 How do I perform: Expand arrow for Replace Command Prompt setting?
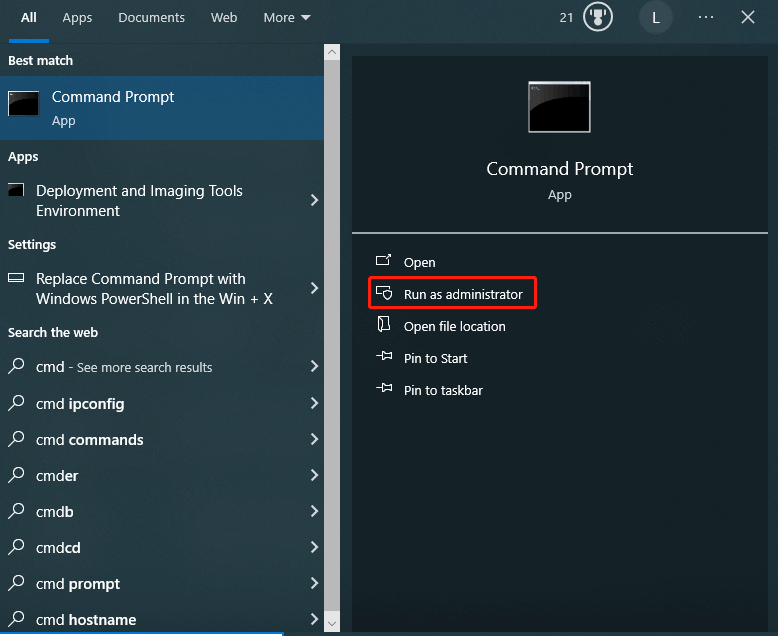point(314,288)
